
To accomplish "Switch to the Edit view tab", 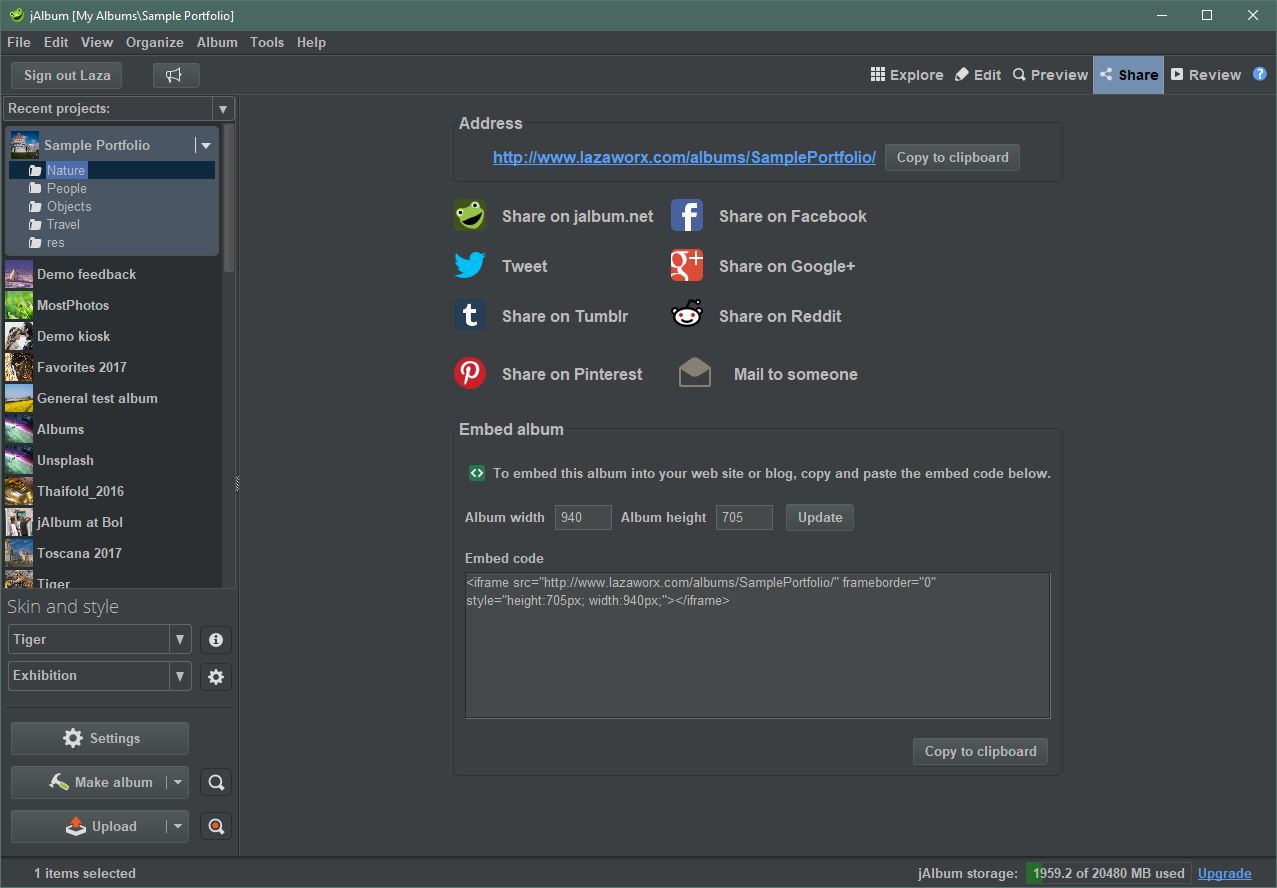I will pyautogui.click(x=978, y=75).
